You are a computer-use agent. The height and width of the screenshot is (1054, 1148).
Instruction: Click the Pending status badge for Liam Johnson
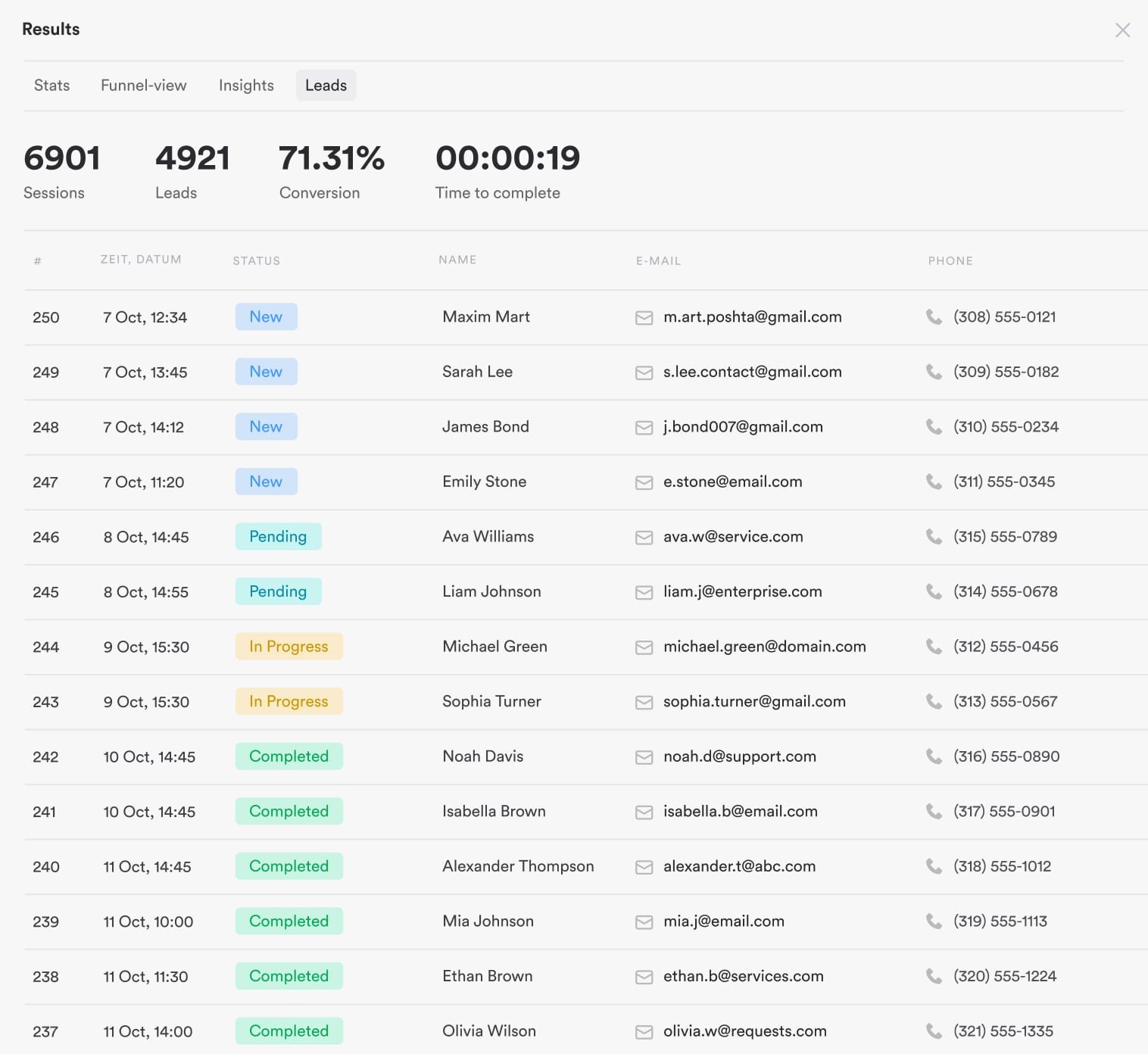click(x=278, y=591)
